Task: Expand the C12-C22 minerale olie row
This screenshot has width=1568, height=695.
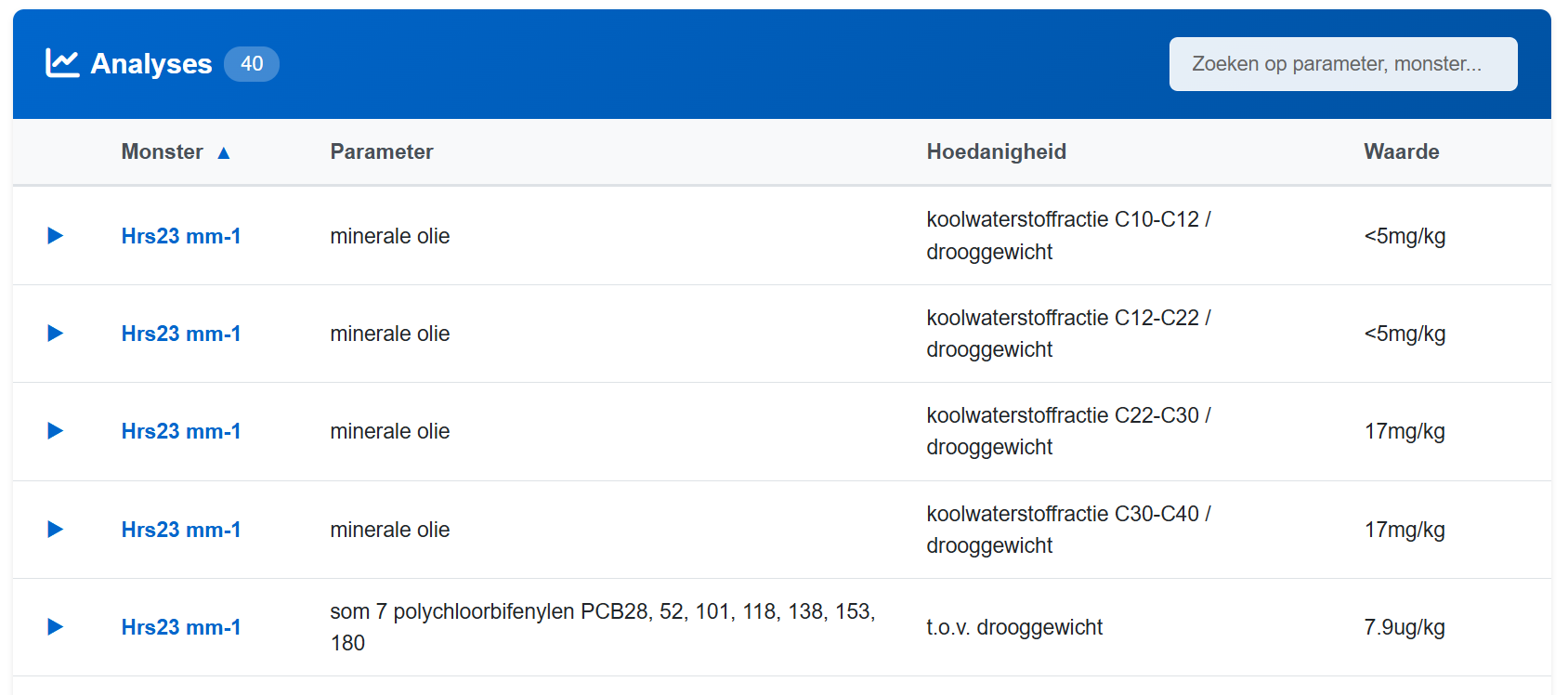Action: [56, 334]
